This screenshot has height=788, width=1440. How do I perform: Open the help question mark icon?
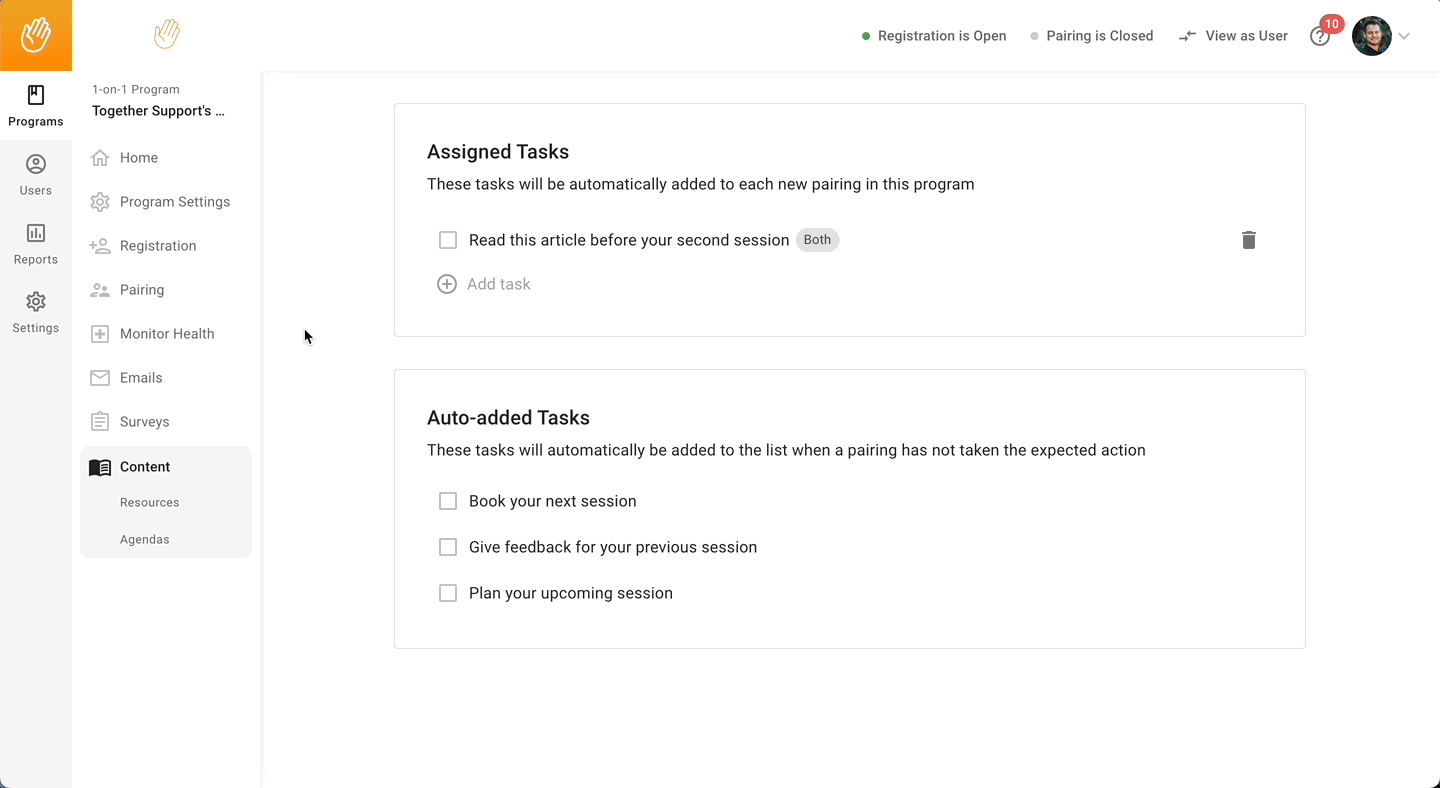(1320, 37)
